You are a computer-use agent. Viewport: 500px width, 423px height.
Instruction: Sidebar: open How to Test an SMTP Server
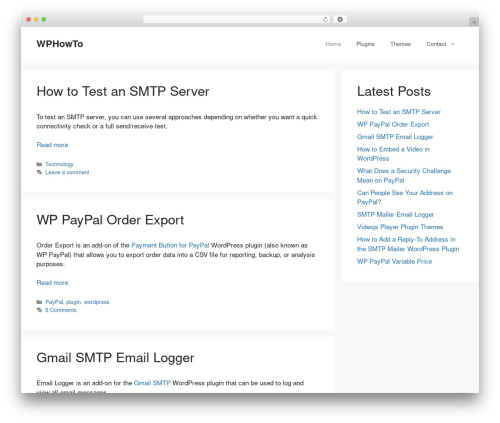pos(399,112)
